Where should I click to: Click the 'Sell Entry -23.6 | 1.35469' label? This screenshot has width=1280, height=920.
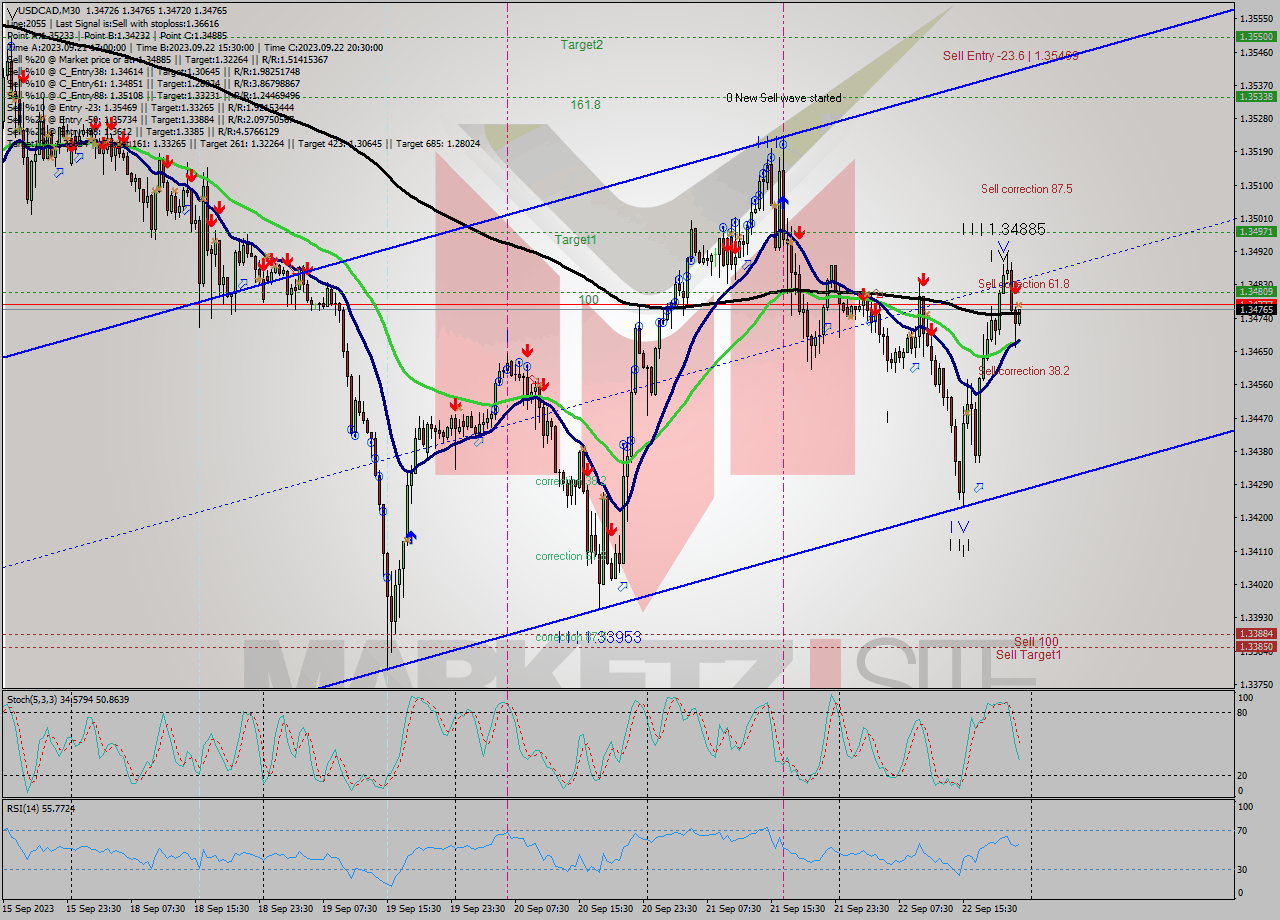(1010, 56)
